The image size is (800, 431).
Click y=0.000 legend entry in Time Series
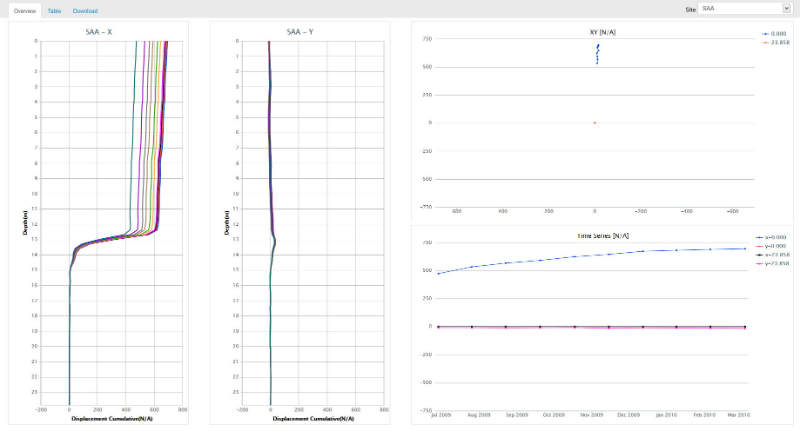(771, 246)
